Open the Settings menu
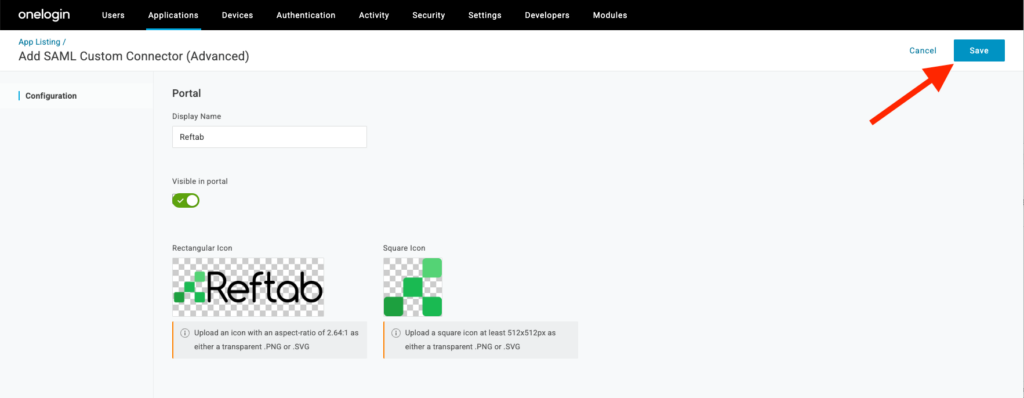1024x398 pixels. click(x=485, y=15)
